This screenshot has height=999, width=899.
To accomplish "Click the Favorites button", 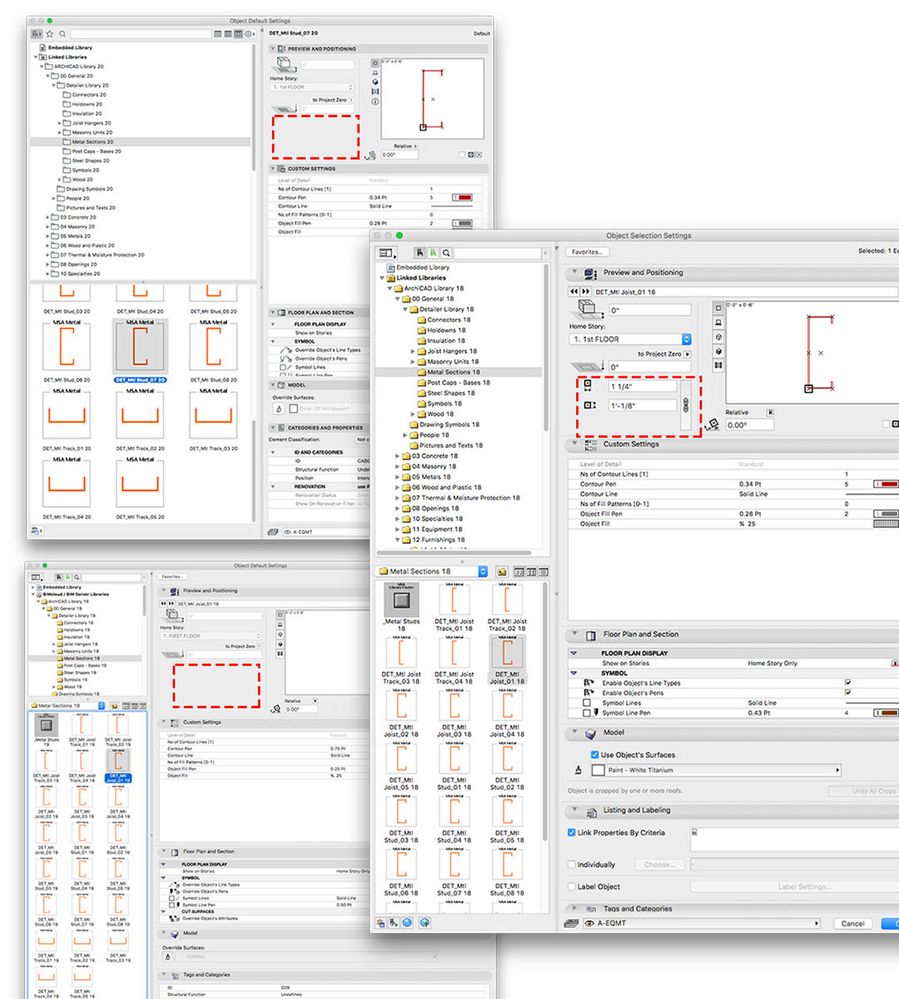I will (585, 252).
